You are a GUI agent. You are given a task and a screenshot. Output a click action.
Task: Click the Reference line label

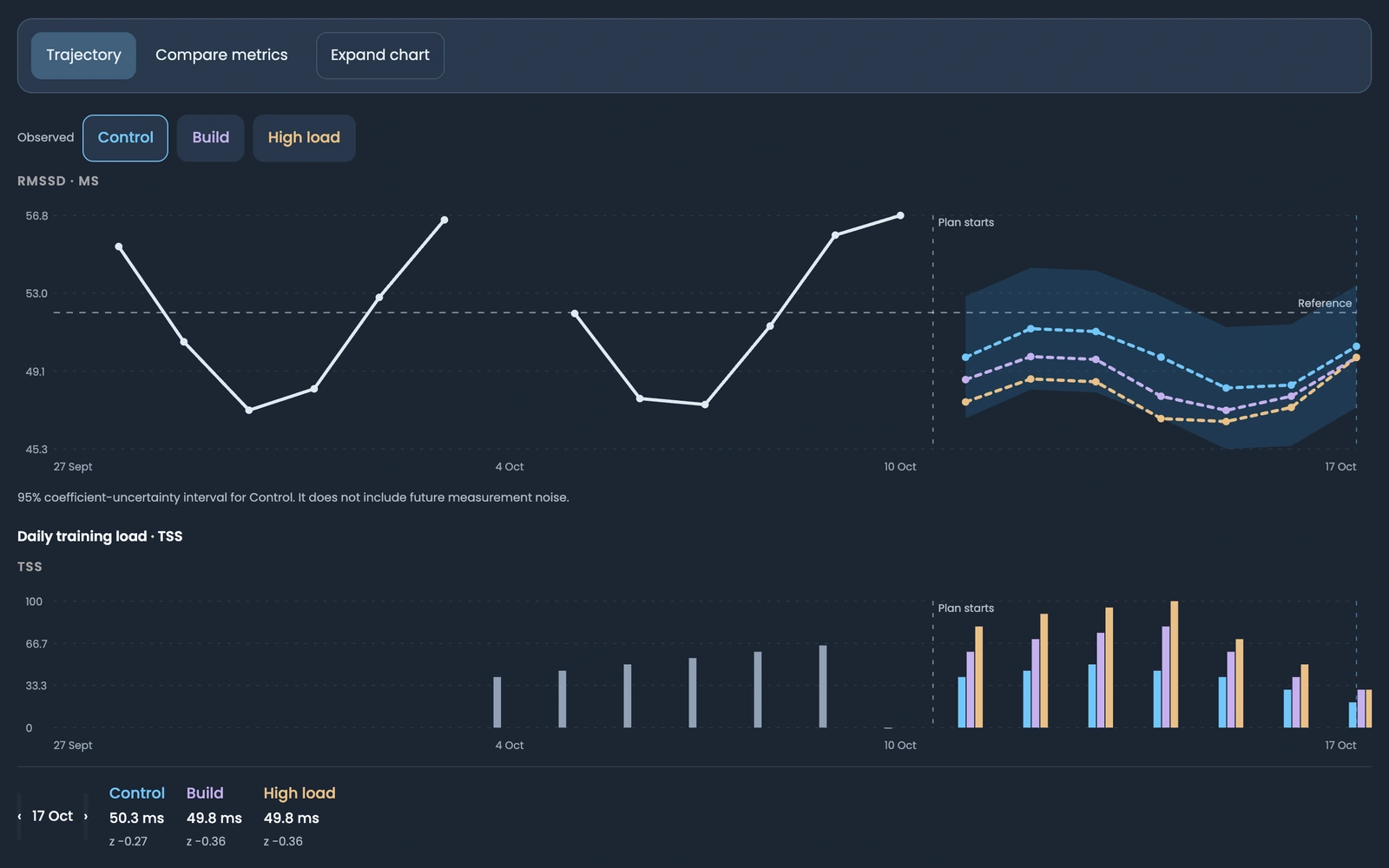pos(1324,303)
